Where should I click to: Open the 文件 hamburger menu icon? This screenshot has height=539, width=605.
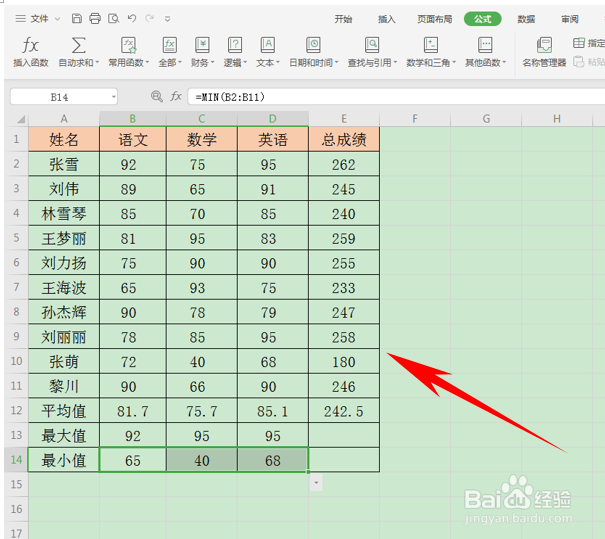point(20,19)
